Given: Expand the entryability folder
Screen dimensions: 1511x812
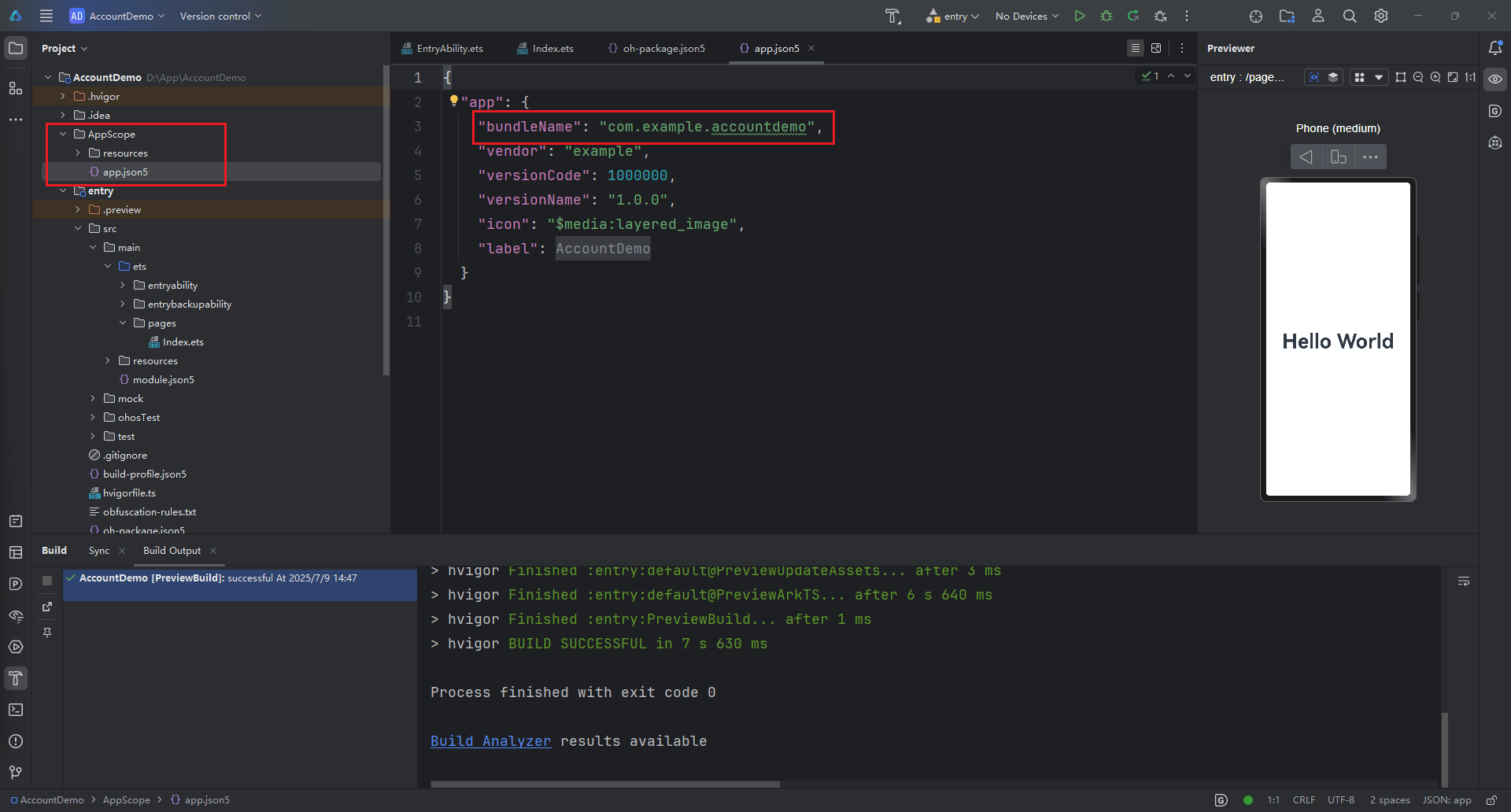Looking at the screenshot, I should (x=123, y=286).
